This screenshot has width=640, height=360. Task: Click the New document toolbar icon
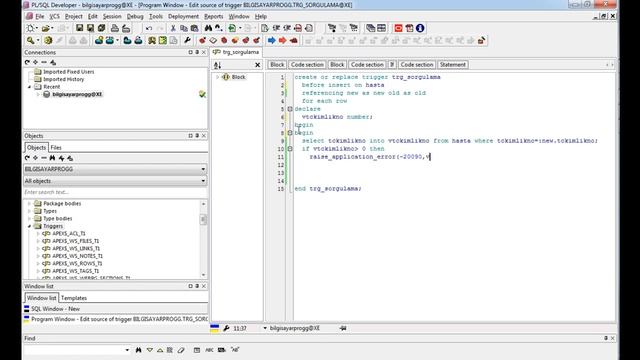pos(30,28)
